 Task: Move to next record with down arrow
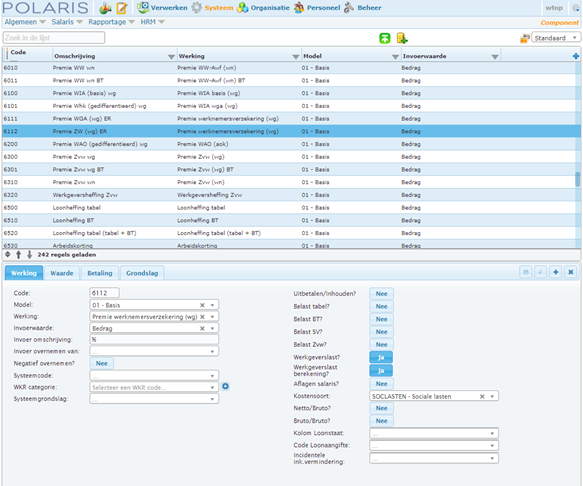29,254
